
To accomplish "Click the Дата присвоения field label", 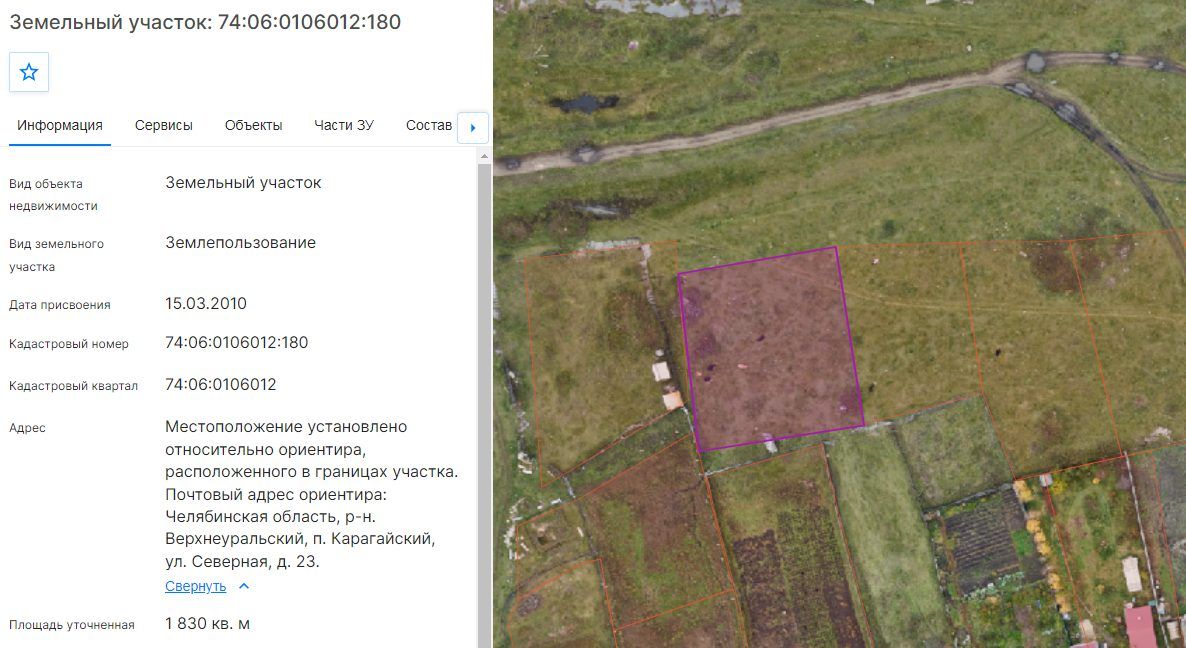I will 60,305.
